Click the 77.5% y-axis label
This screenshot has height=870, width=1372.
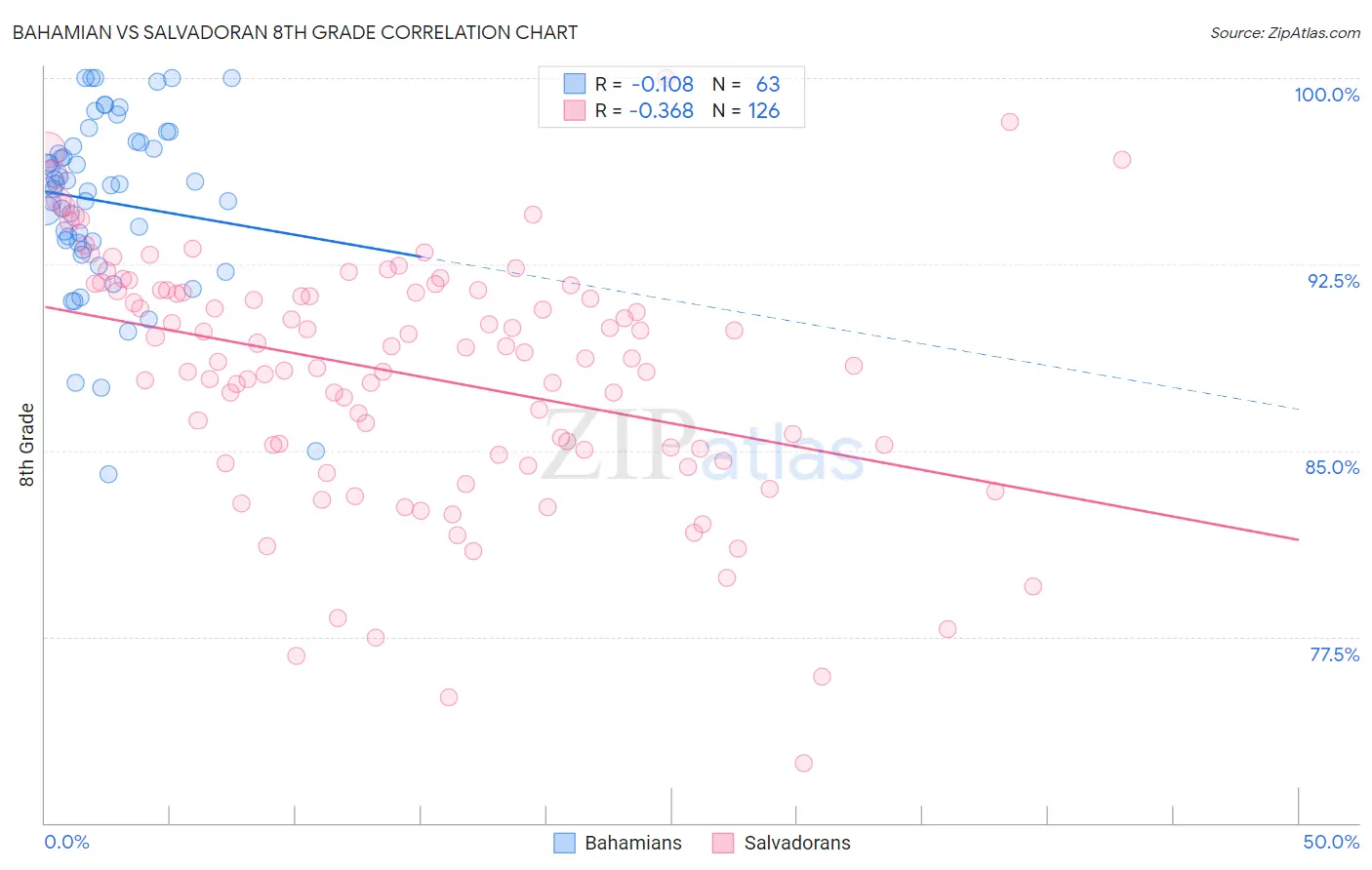[1334, 654]
